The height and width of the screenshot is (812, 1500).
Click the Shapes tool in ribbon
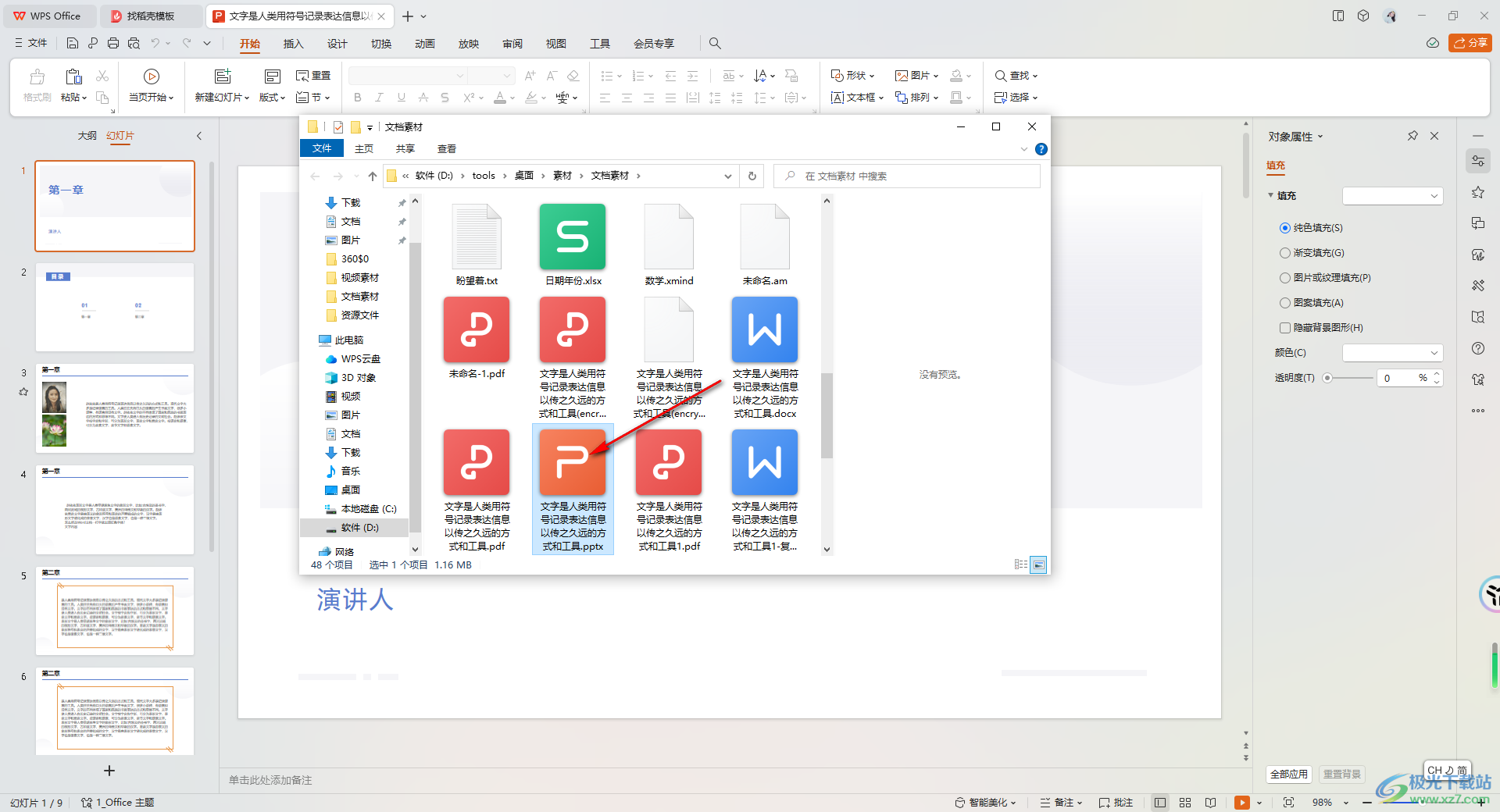click(x=852, y=76)
